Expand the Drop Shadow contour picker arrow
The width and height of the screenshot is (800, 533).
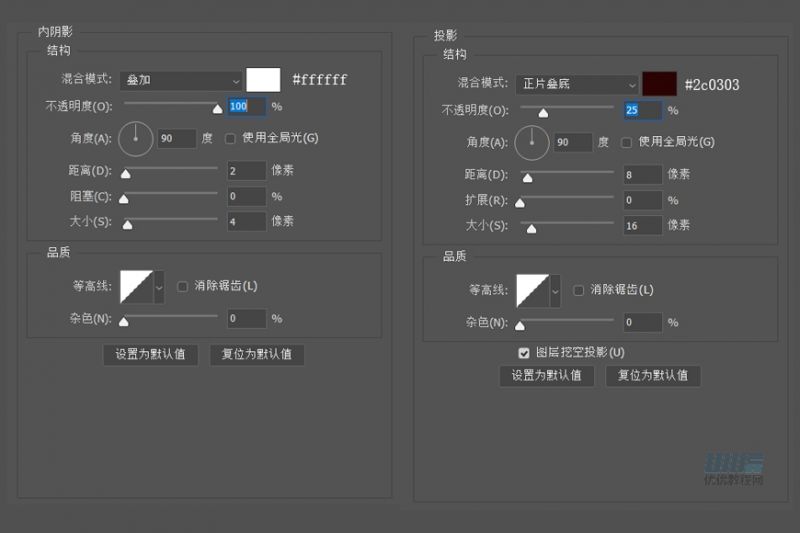click(555, 291)
